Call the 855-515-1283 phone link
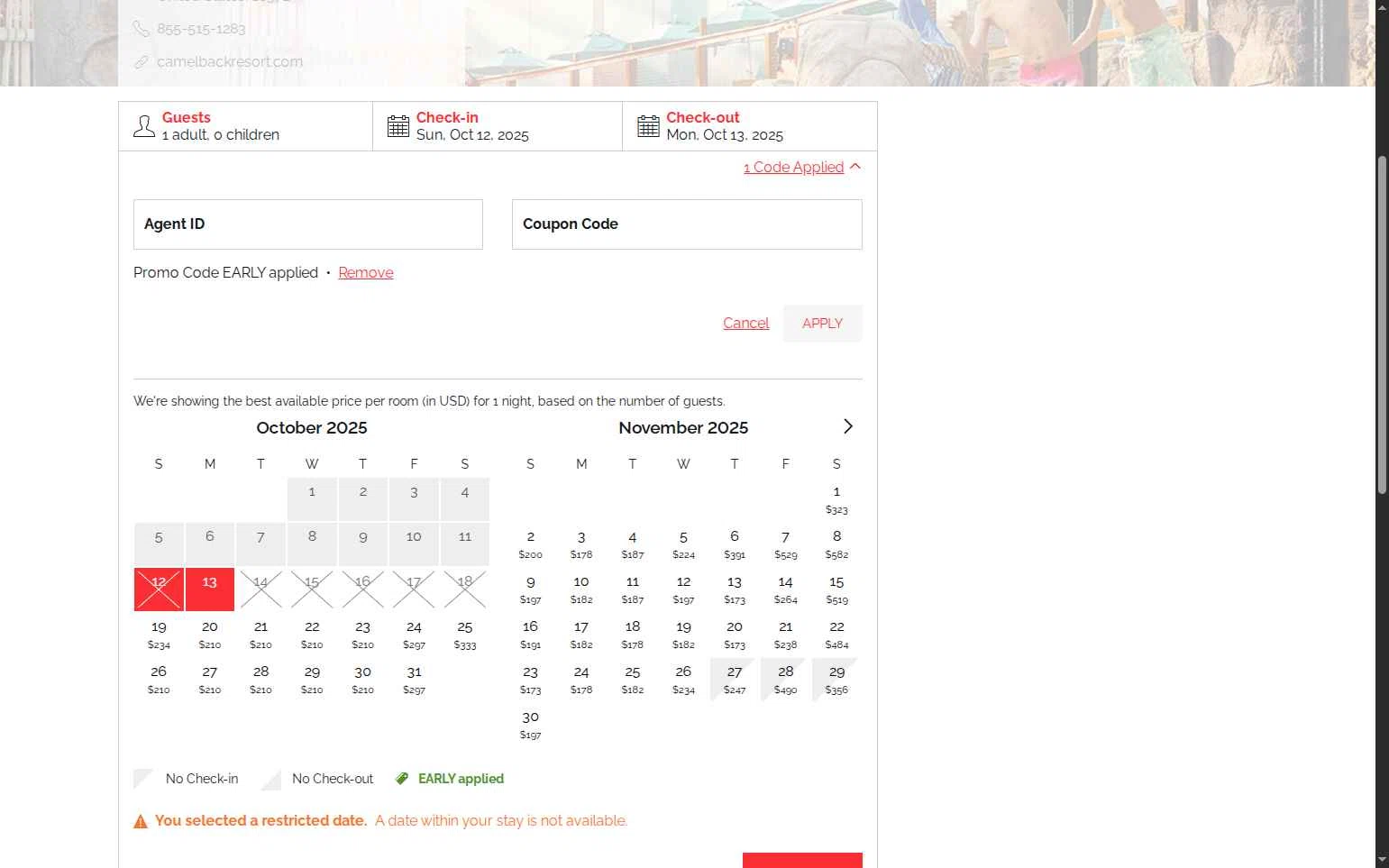The width and height of the screenshot is (1389, 868). point(201,29)
